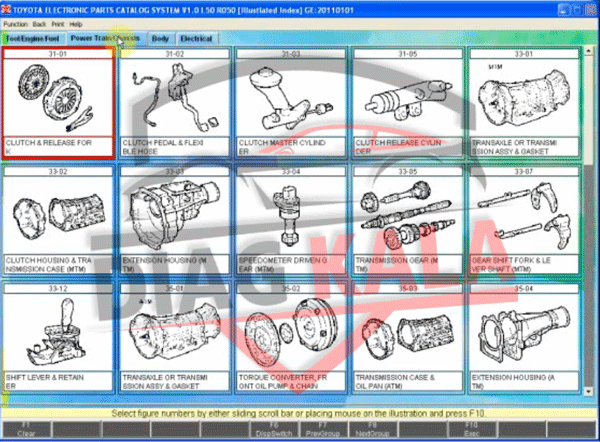The height and width of the screenshot is (442, 600).
Task: Select the 35-02 Torque Converter illustration
Action: tap(291, 333)
